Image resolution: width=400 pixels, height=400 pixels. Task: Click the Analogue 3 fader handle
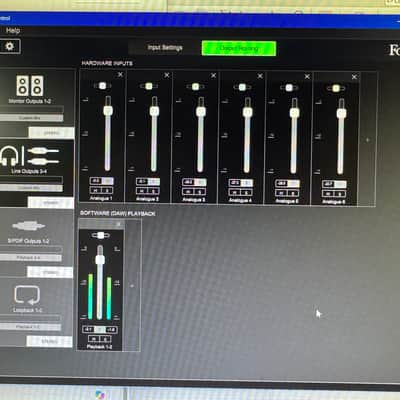[x=201, y=111]
